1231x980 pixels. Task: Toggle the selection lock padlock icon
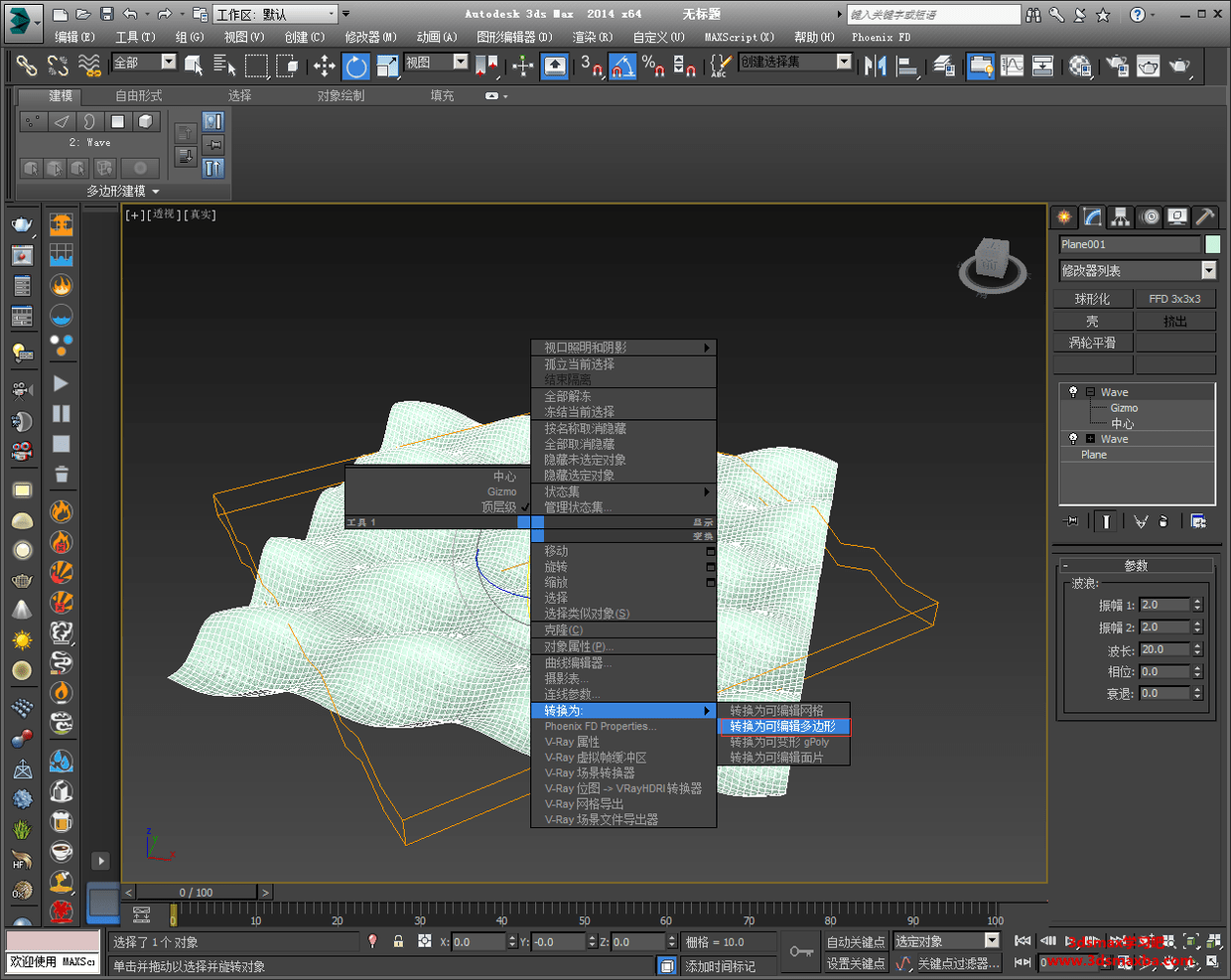click(x=398, y=941)
